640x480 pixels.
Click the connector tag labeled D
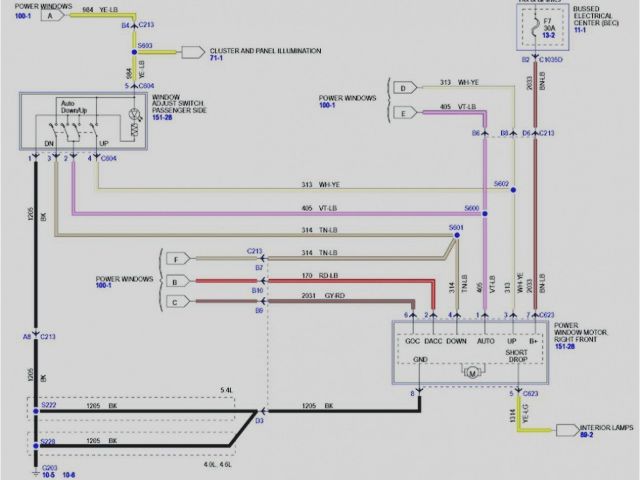pos(402,88)
